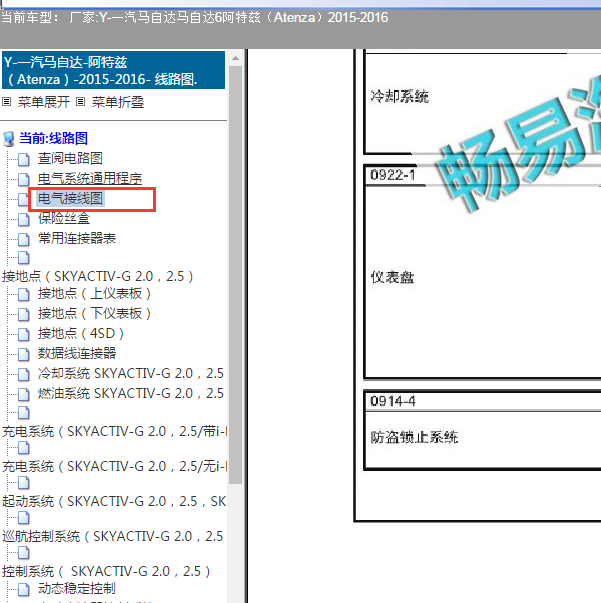
Task: Click the tree panel scroll-up arrow
Action: [235, 58]
